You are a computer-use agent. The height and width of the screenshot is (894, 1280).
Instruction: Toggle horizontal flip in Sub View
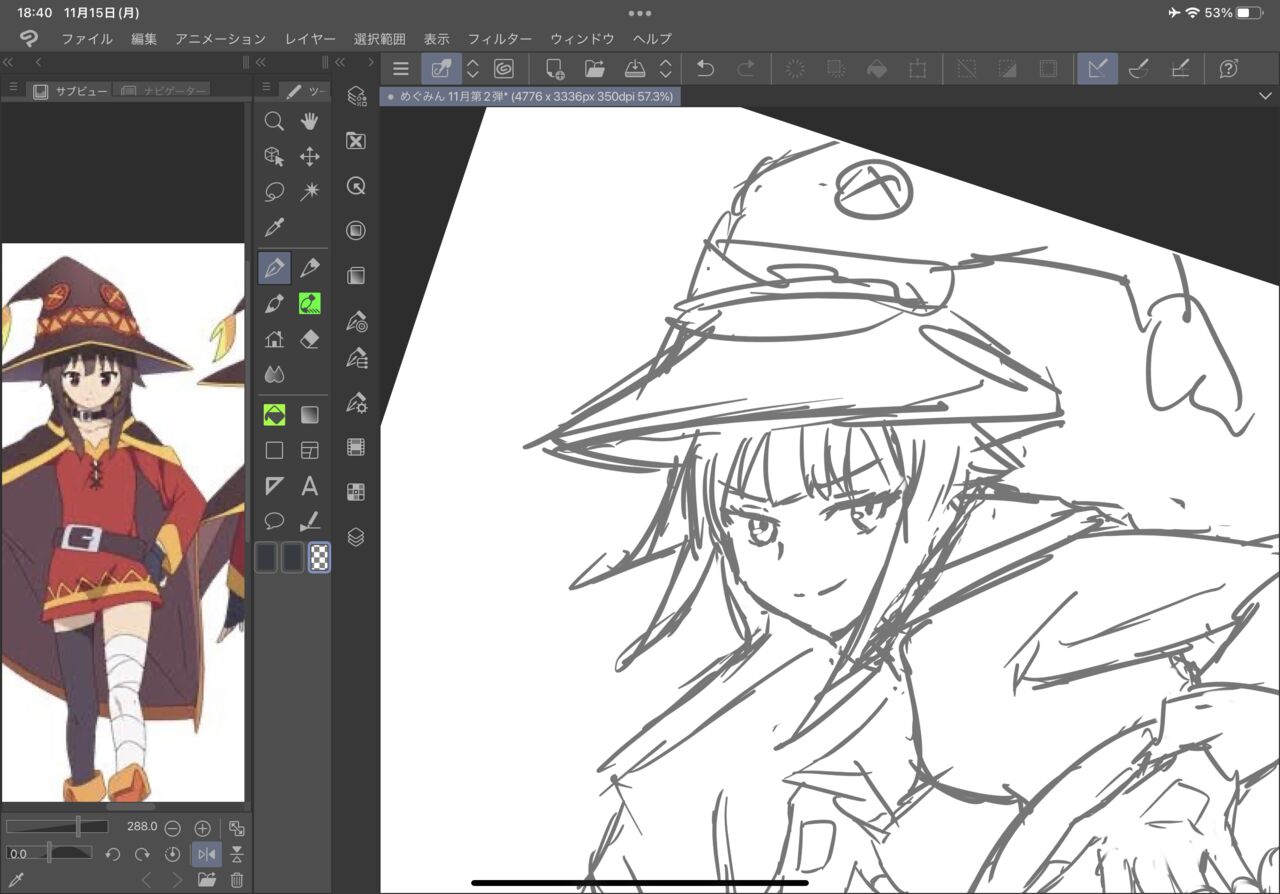[206, 854]
